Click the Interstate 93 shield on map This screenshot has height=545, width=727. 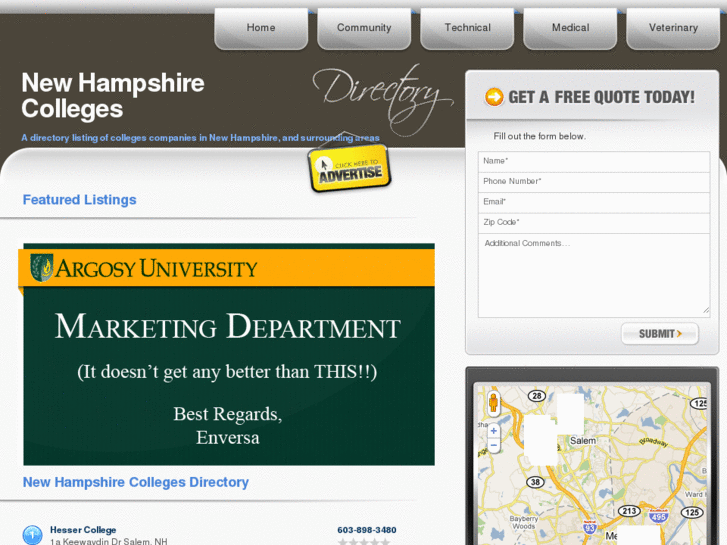click(x=590, y=527)
